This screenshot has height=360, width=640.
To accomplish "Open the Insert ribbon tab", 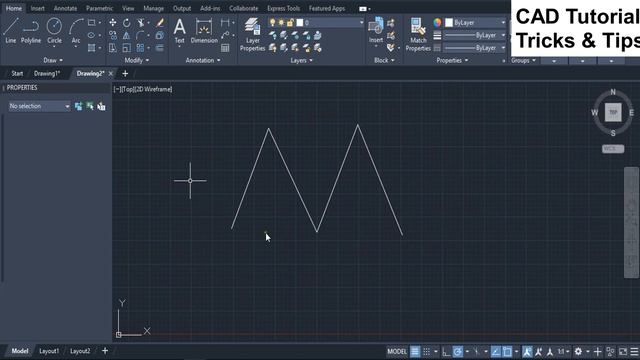I will [x=38, y=8].
